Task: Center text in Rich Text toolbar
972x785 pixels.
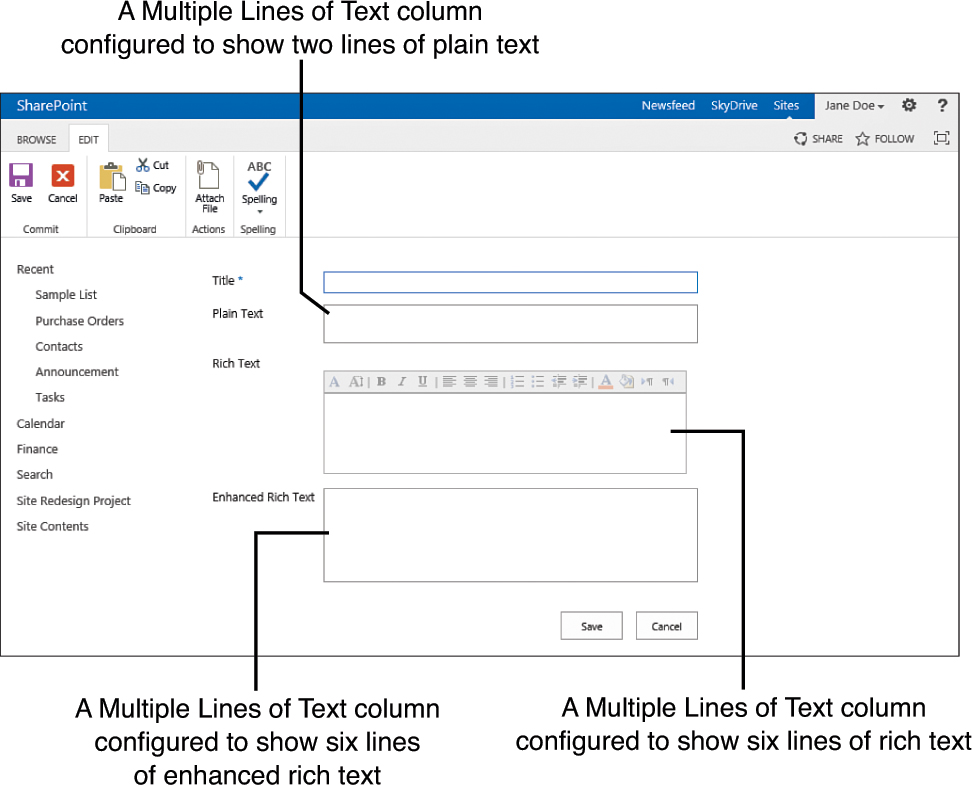Action: pos(471,381)
